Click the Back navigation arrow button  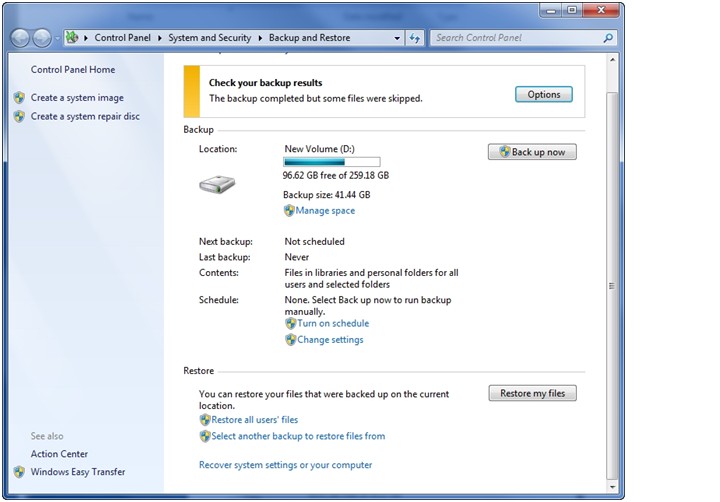20,38
